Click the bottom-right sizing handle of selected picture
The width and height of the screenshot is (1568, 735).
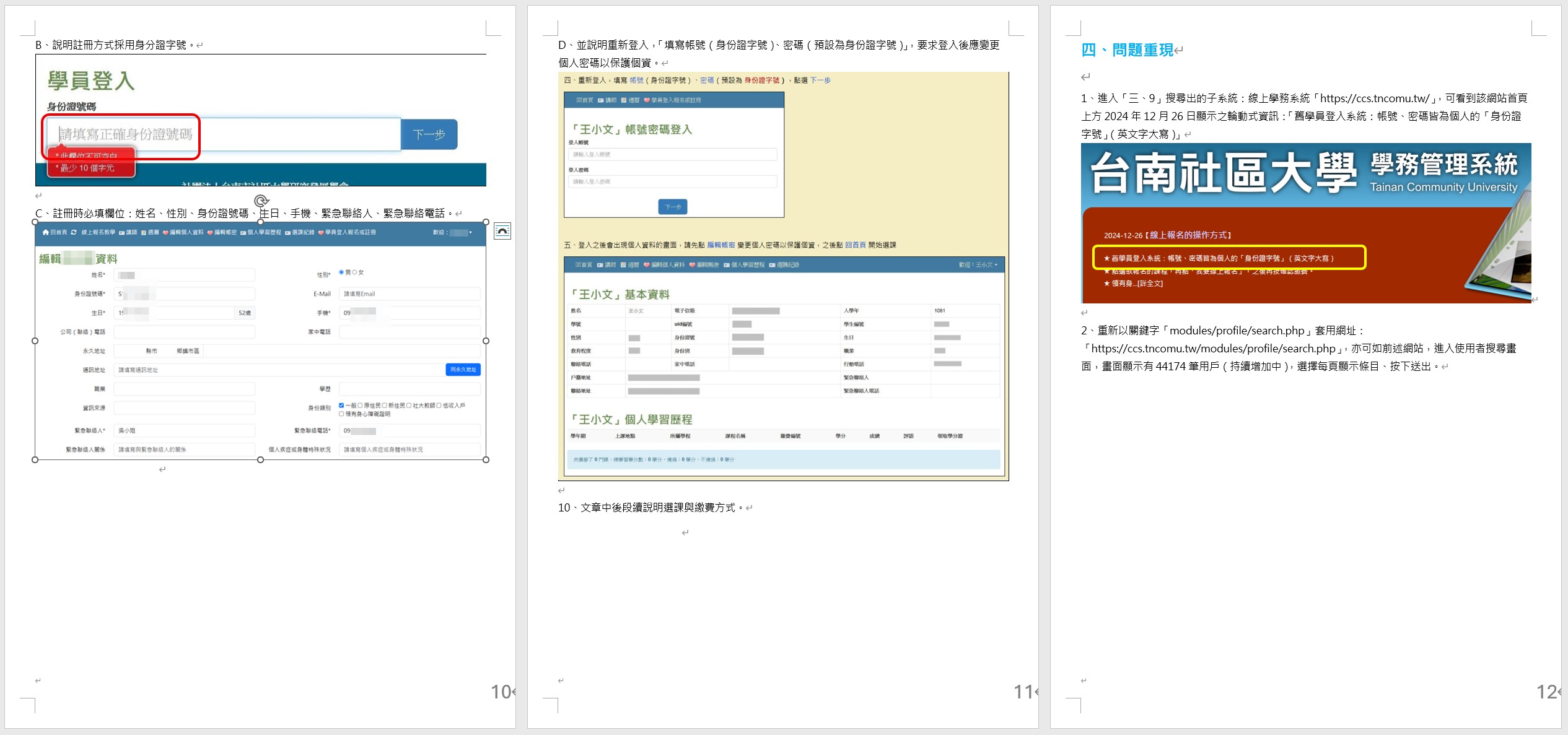coord(486,459)
